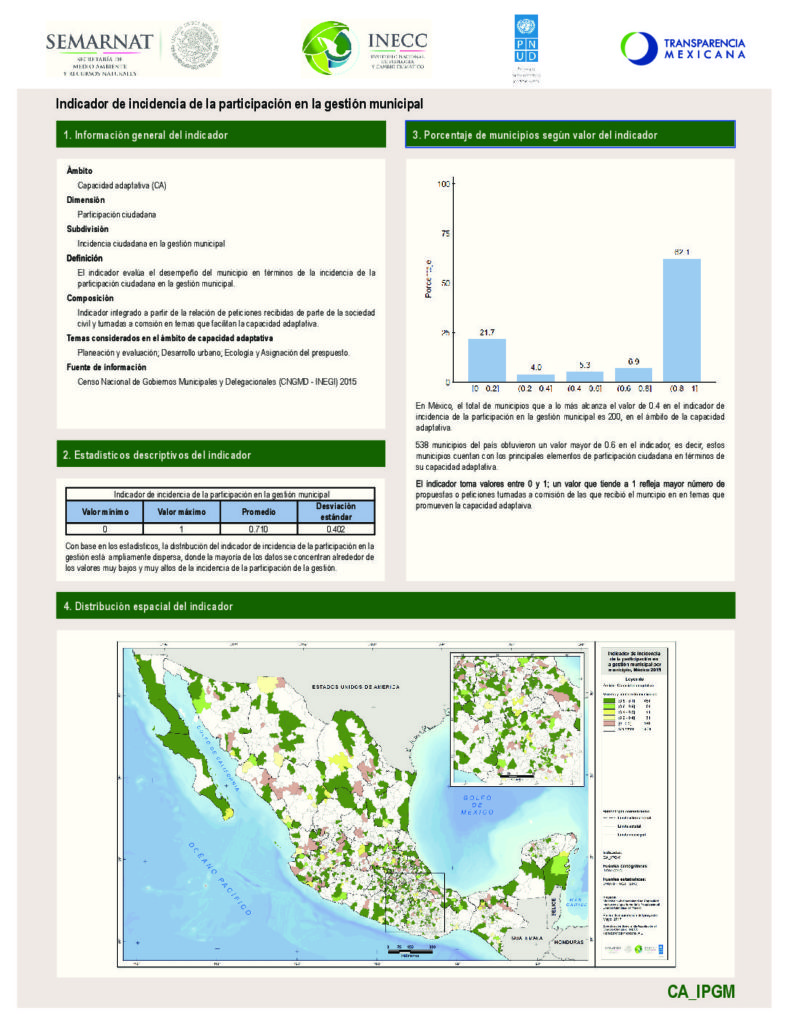Click the maximum value 1 cell
Image resolution: width=791 pixels, height=1024 pixels.
pyautogui.click(x=182, y=529)
